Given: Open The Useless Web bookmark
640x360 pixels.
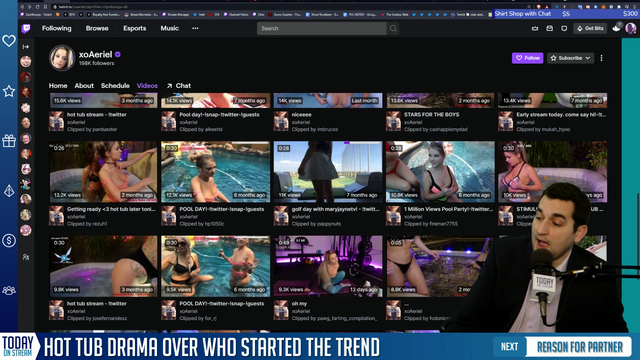Looking at the screenshot, I should point(395,14).
